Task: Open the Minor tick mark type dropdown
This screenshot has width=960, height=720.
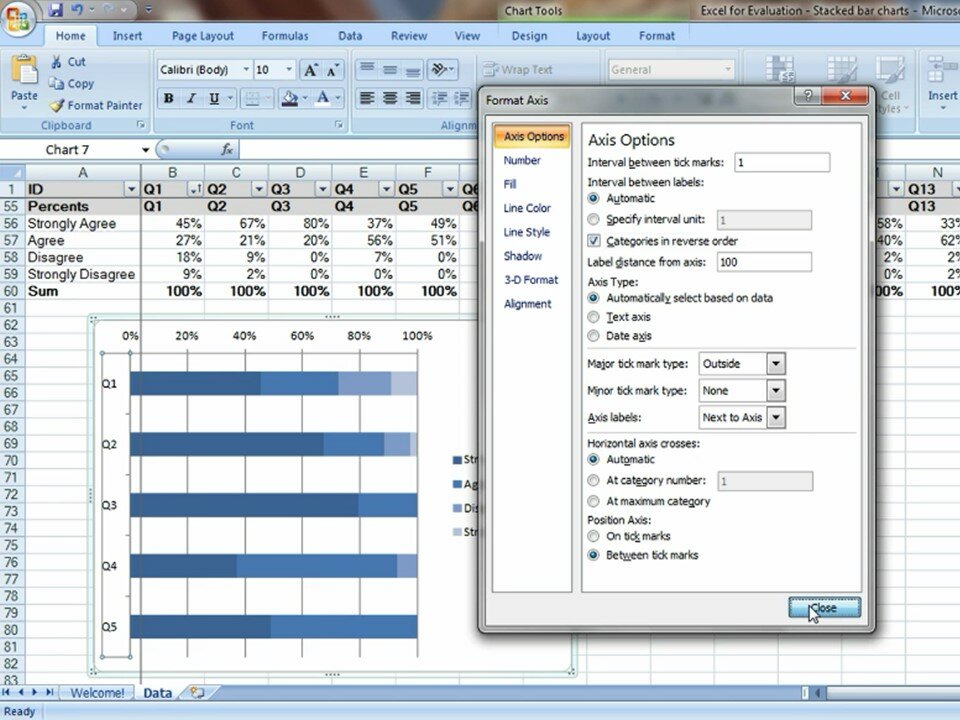Action: (776, 391)
